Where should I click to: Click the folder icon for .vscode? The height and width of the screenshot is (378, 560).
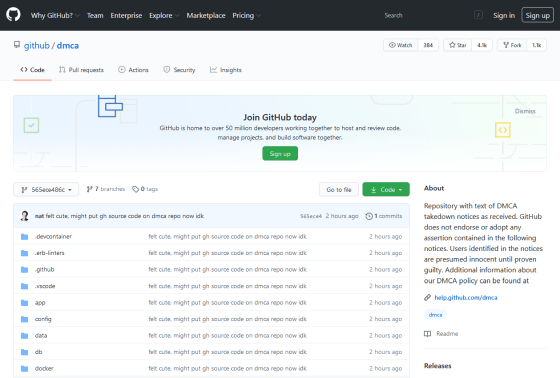pos(24,286)
